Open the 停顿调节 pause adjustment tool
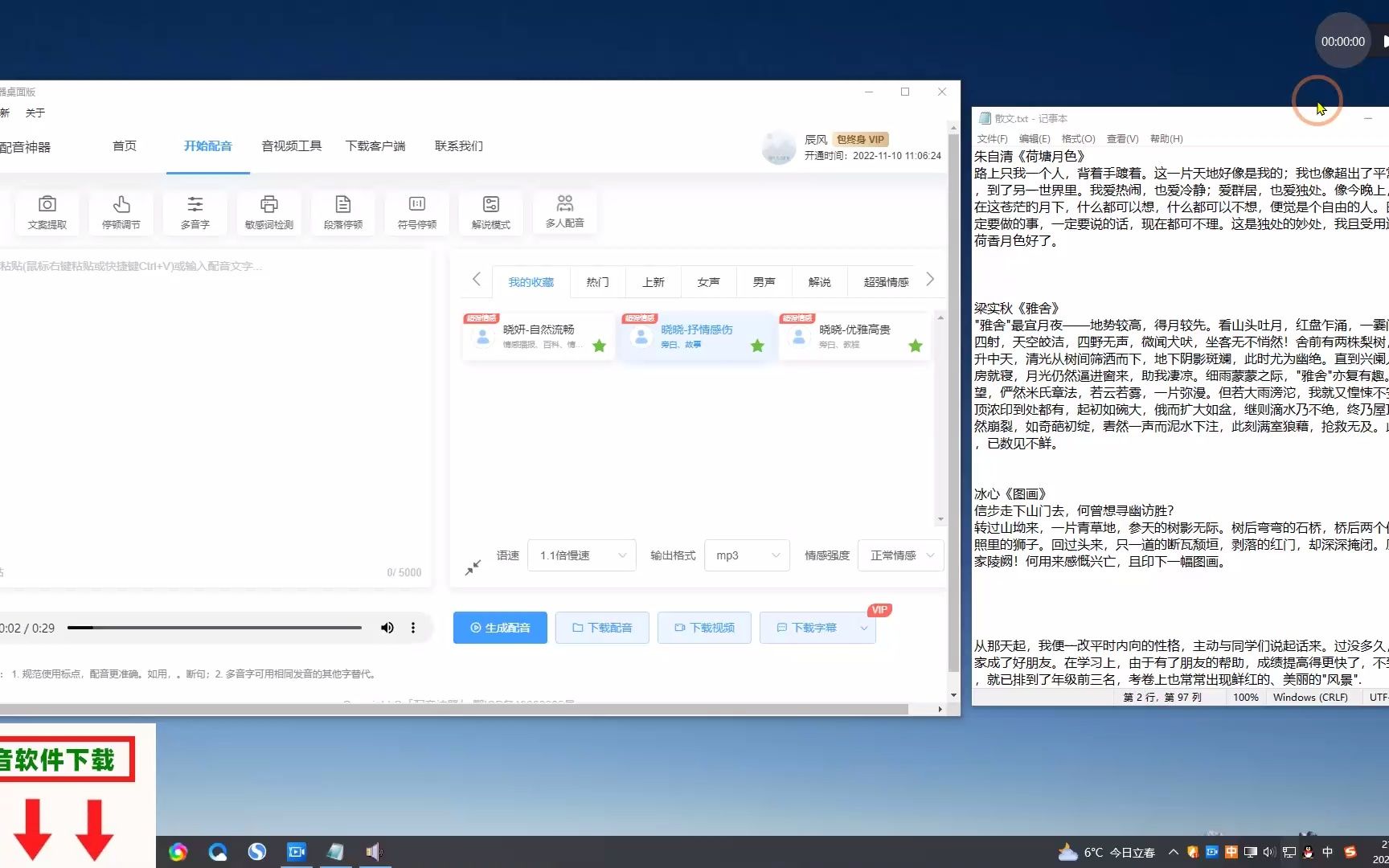This screenshot has width=1389, height=868. click(x=121, y=213)
